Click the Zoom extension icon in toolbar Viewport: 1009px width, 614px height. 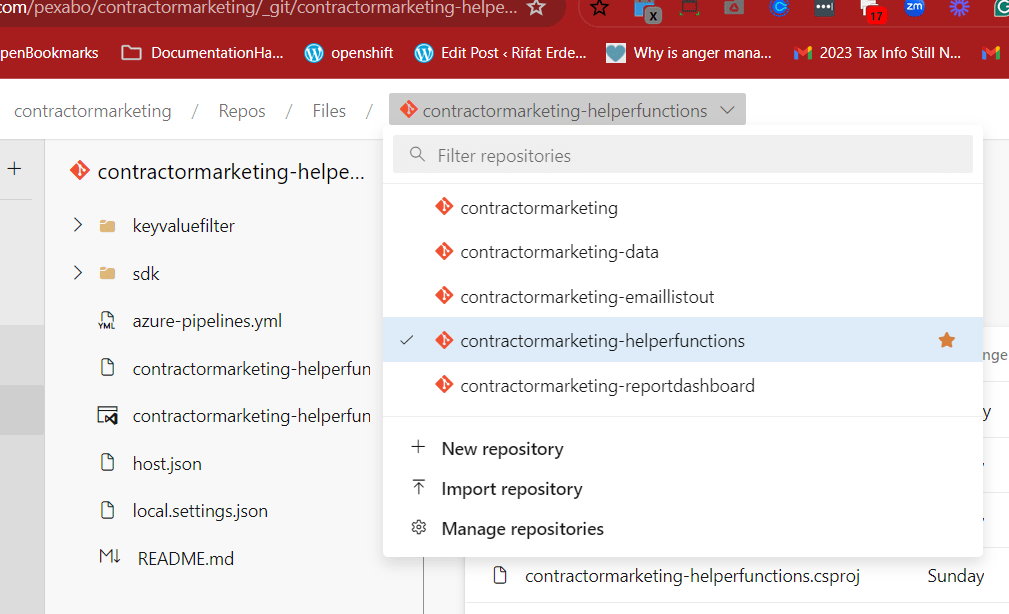pyautogui.click(x=914, y=8)
